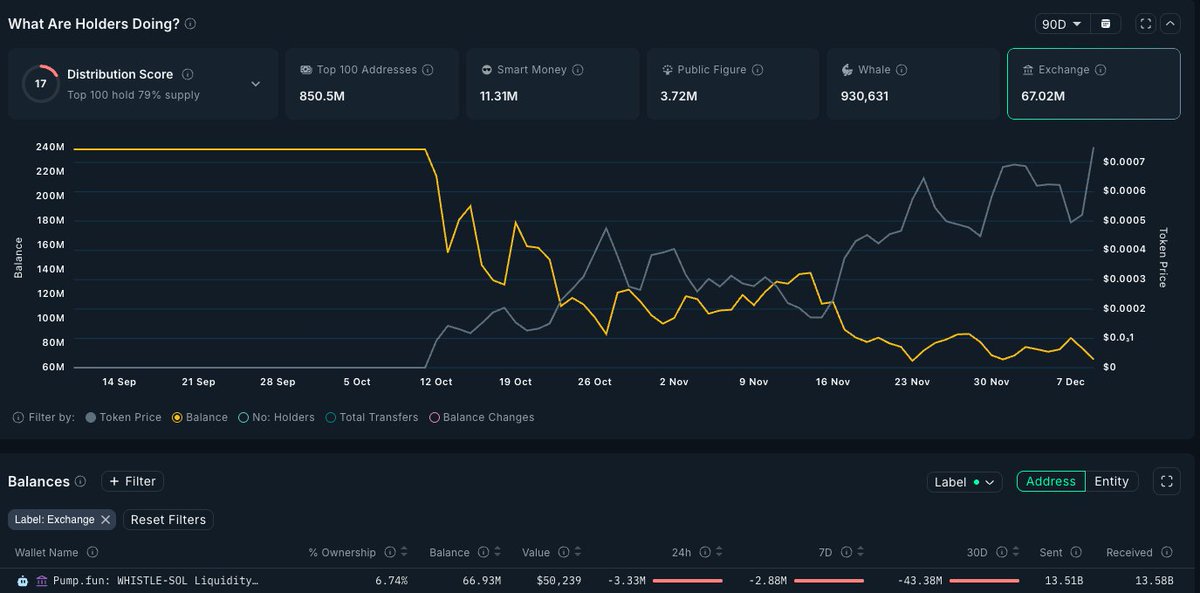The image size is (1200, 593).
Task: Click the filter-by info icon below chart
Action: 20,417
